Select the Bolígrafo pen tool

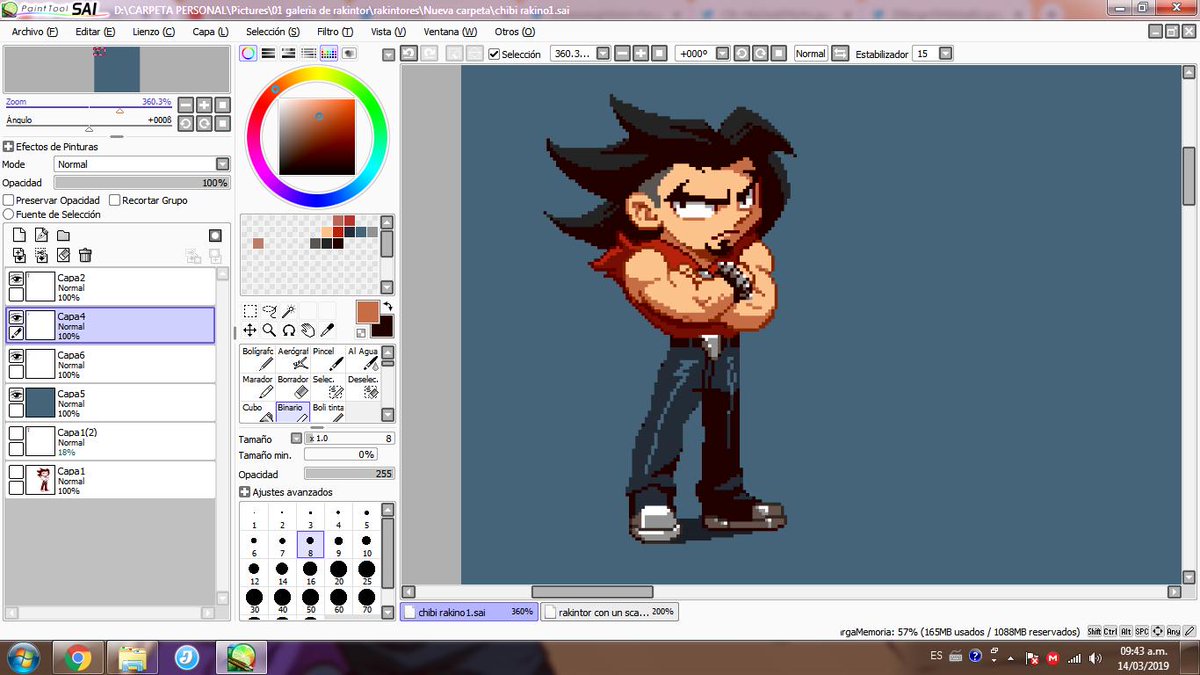point(257,359)
